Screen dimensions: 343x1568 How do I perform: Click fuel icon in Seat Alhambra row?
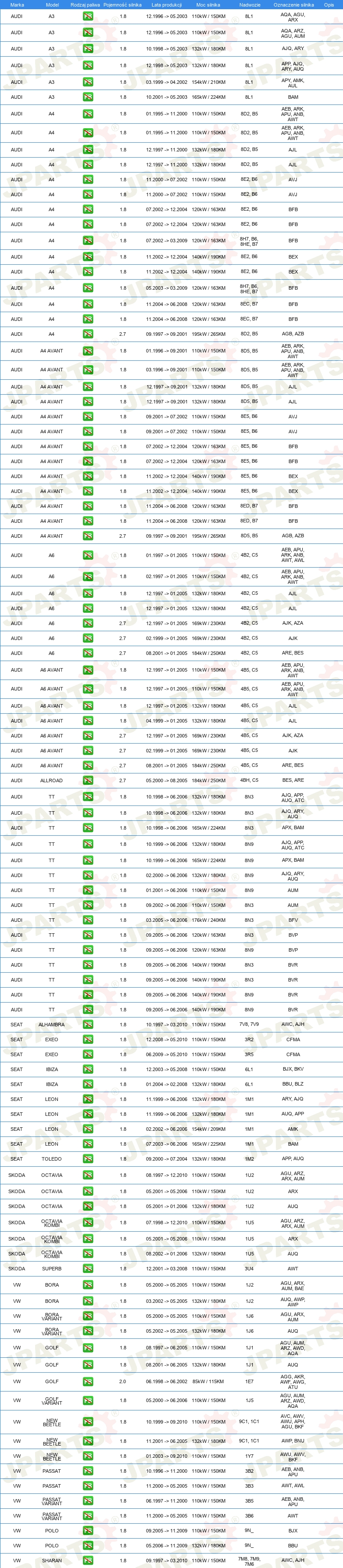click(88, 1025)
